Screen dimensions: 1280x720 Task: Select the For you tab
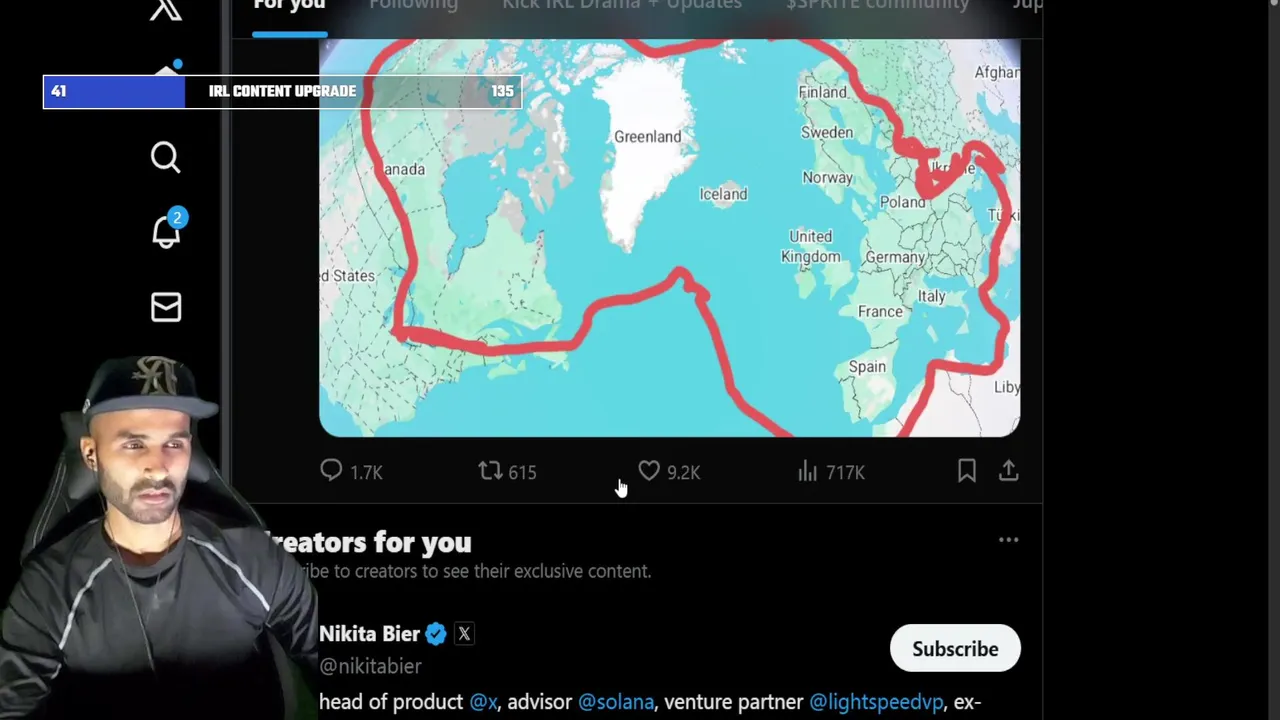pyautogui.click(x=289, y=5)
